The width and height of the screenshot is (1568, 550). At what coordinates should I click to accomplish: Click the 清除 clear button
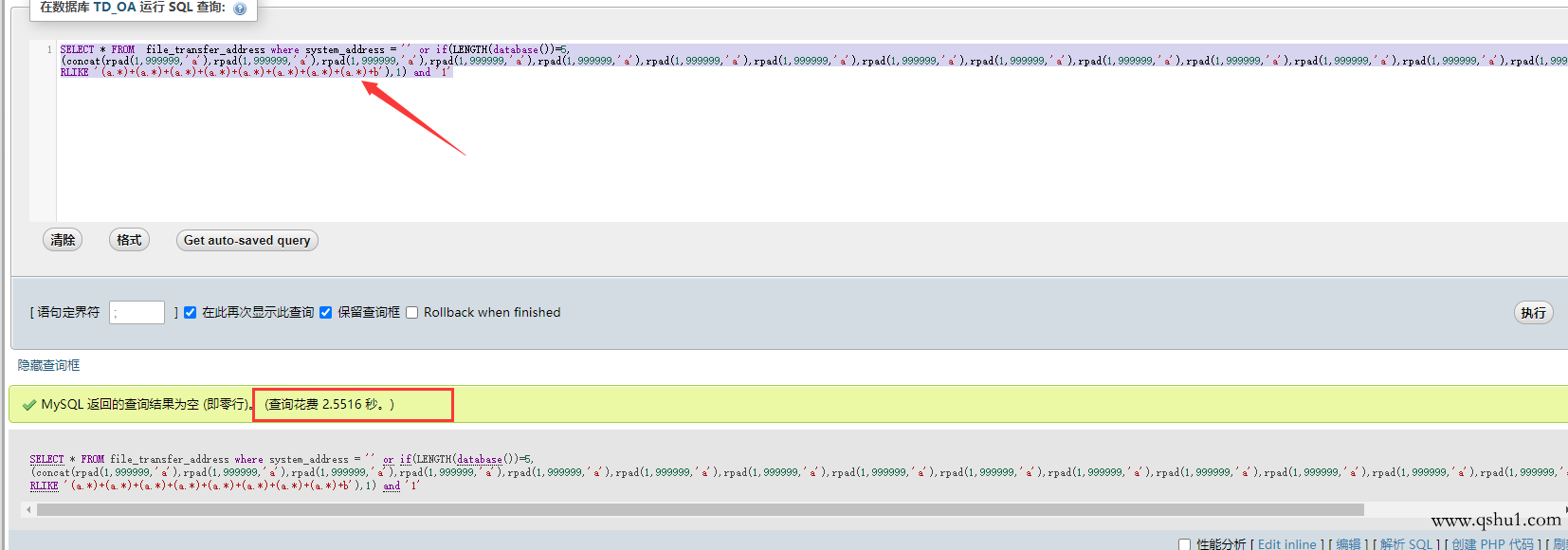63,240
